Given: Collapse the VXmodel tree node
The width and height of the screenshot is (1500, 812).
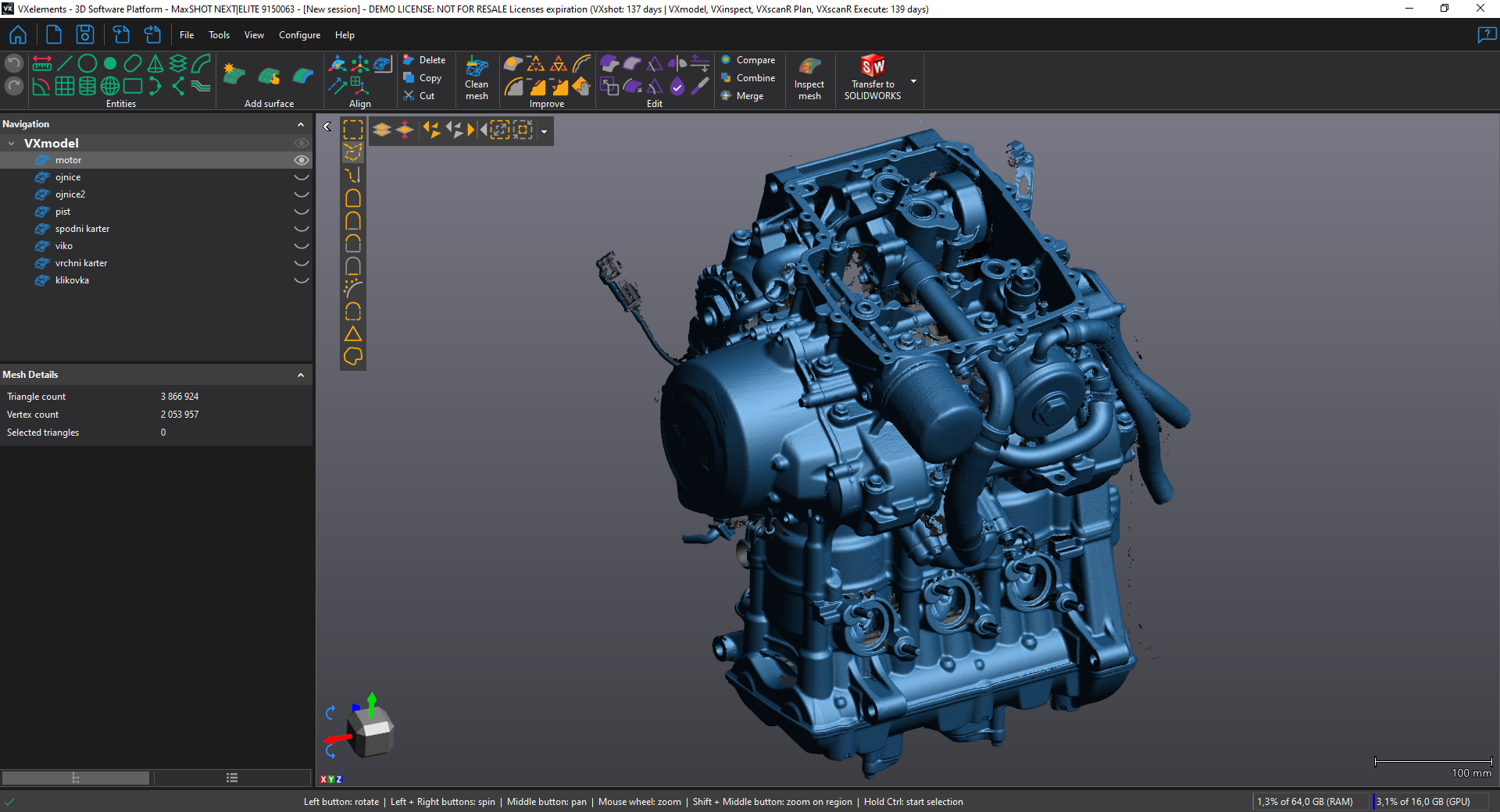Looking at the screenshot, I should 12,144.
